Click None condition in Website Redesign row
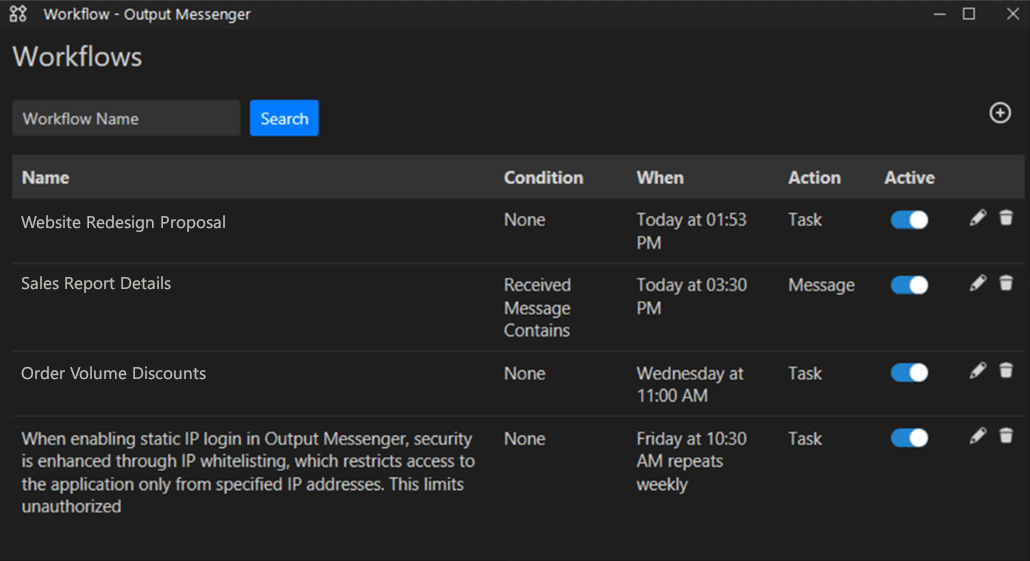Viewport: 1030px width, 561px height. click(524, 219)
